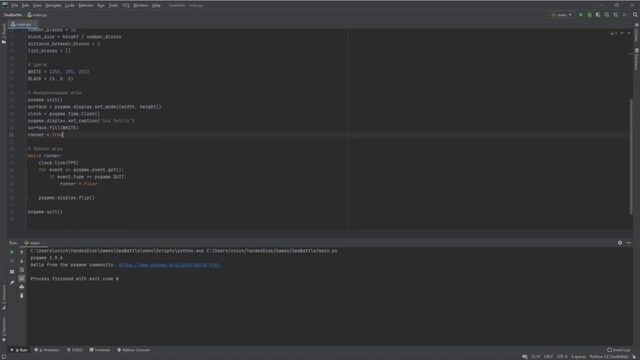Open the Run tool window button
640x360 pixels.
pyautogui.click(x=19, y=350)
